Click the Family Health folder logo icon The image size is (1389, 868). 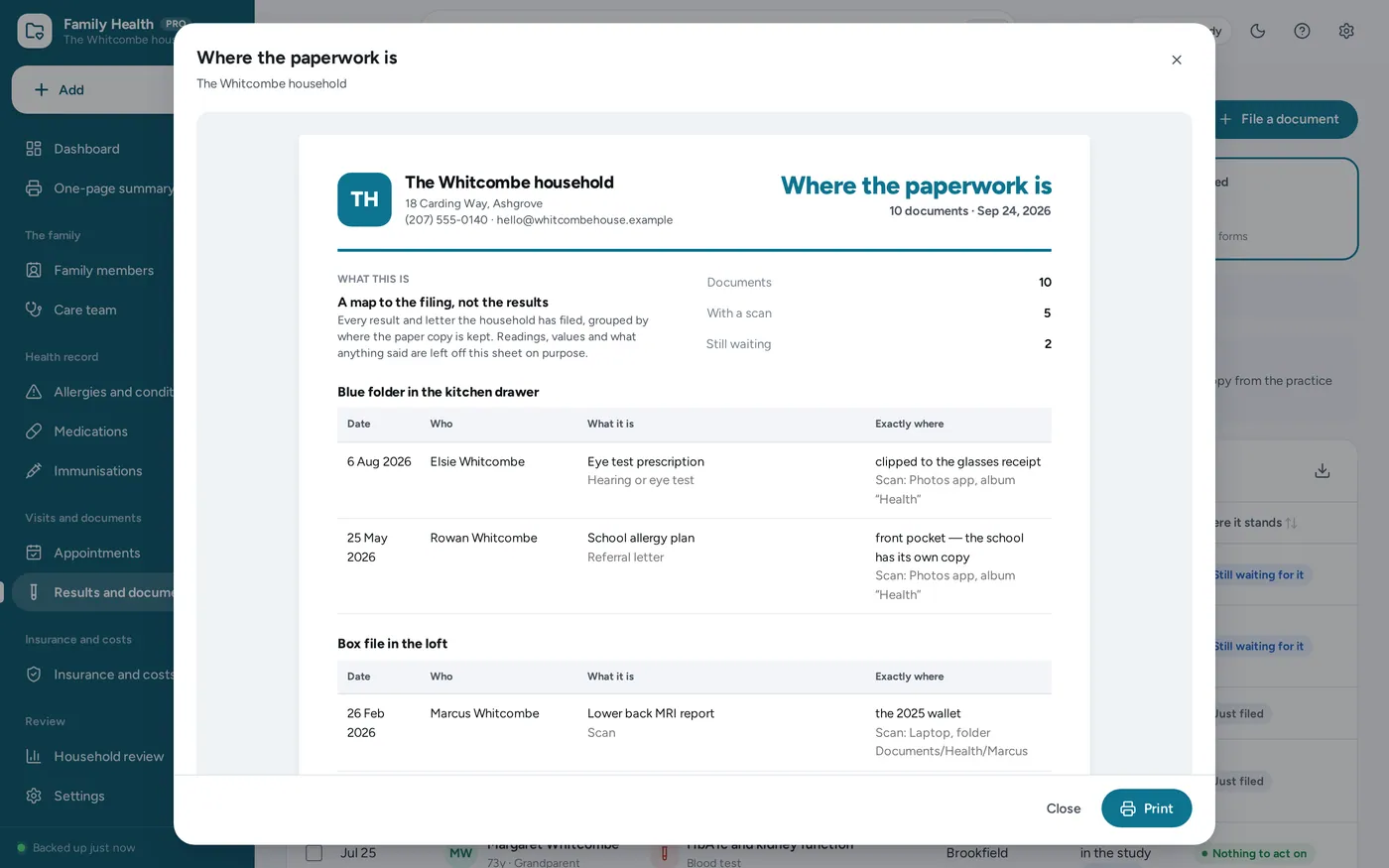tap(35, 31)
